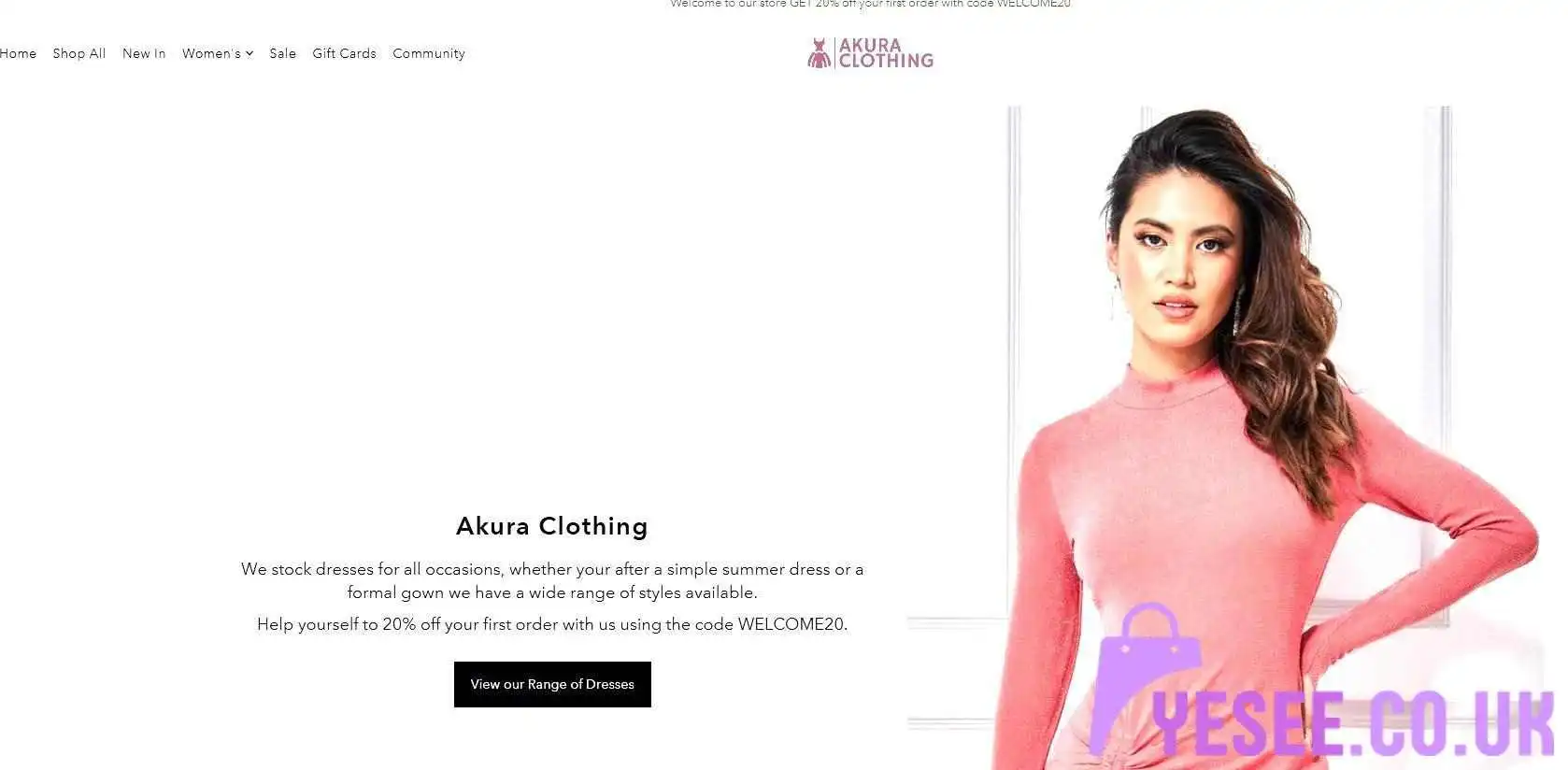Click the top welcome announcement bar text

[x=870, y=4]
